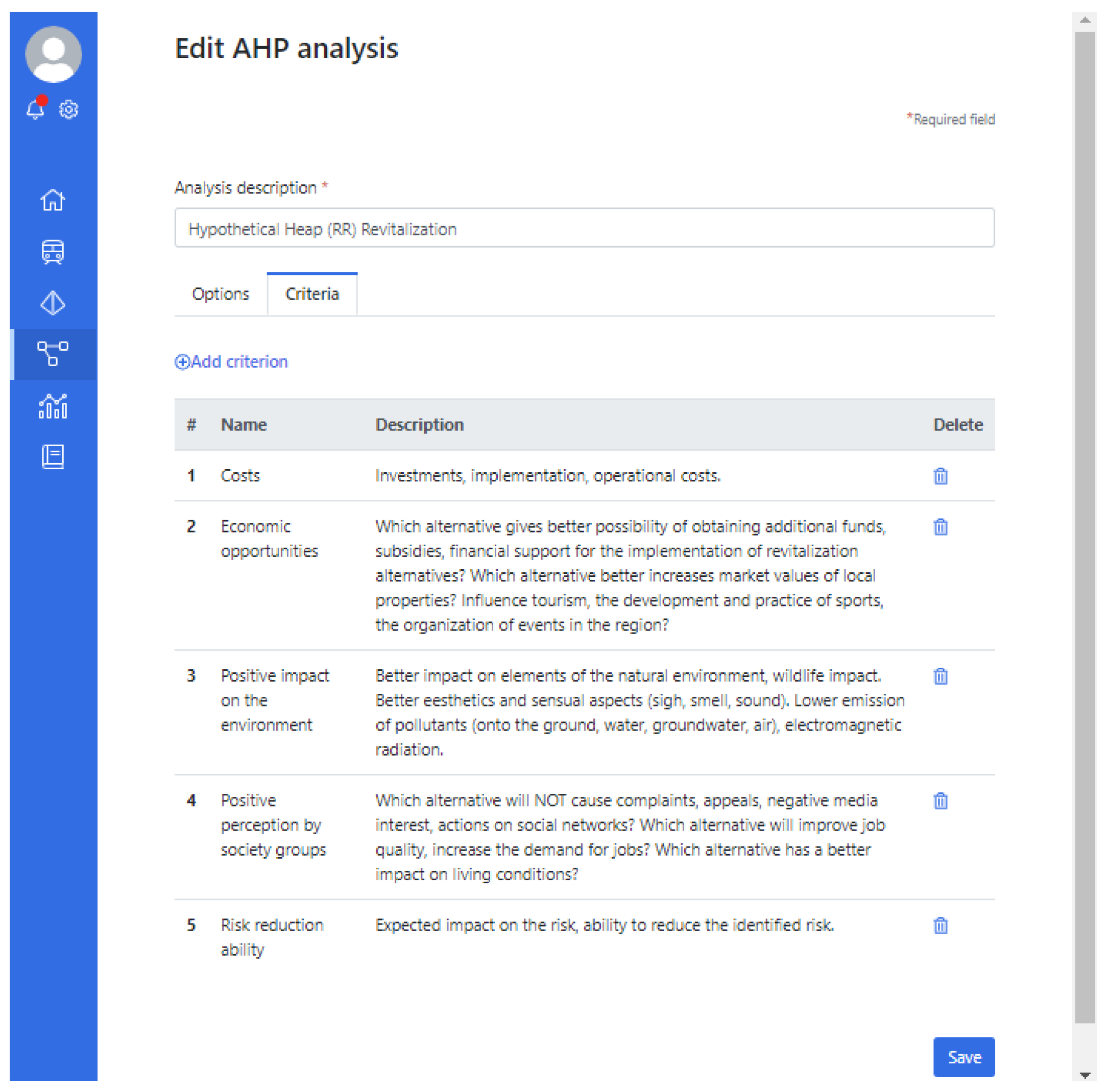The image size is (1109, 1092).
Task: Open settings via the gear icon
Action: click(69, 109)
